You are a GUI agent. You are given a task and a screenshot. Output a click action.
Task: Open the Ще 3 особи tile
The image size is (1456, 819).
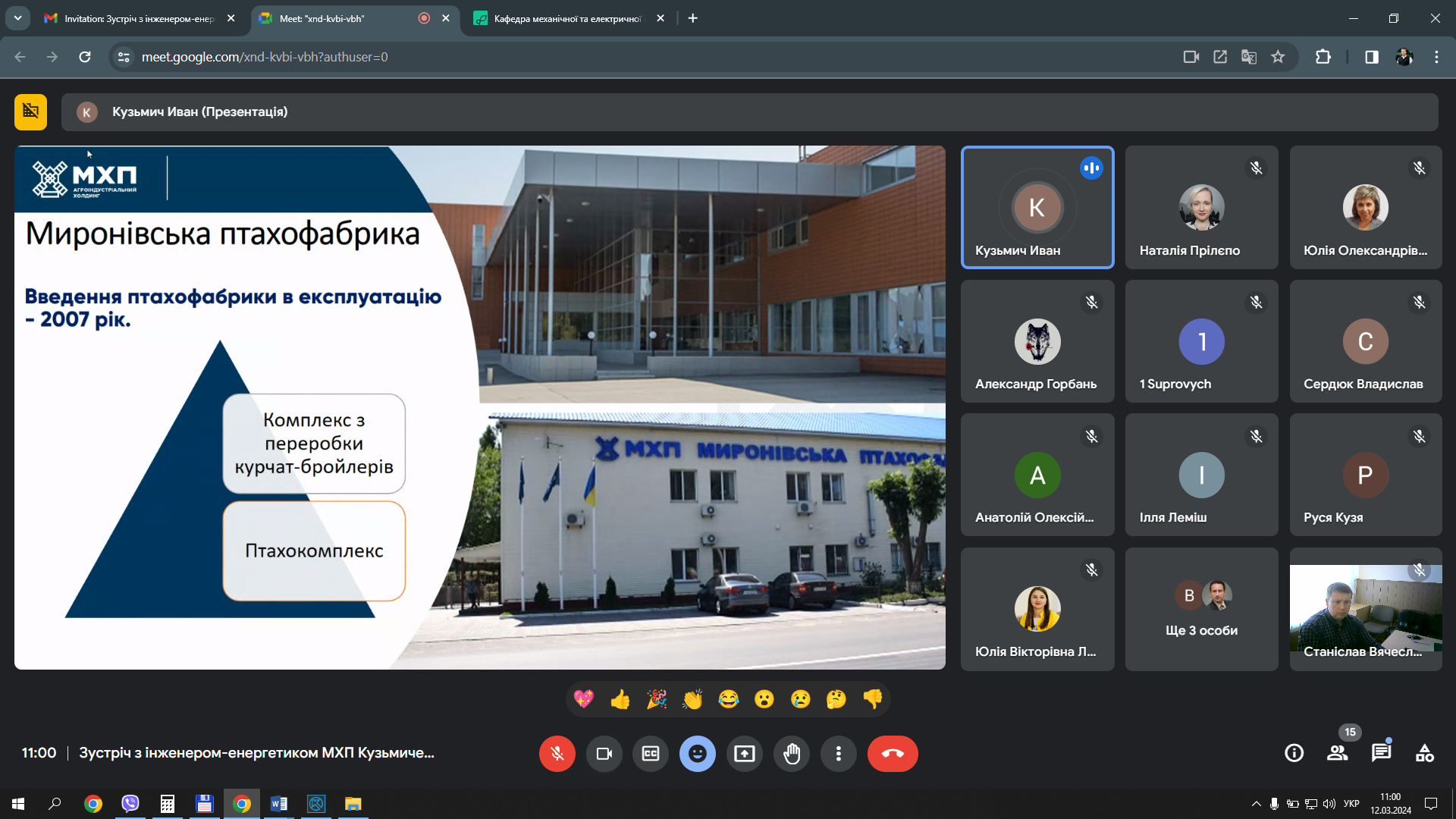[1201, 609]
